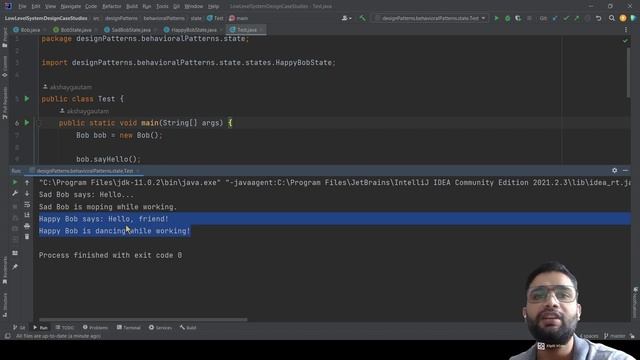Viewport: 640px width, 360px height.
Task: Click the Test class breadcrumb
Action: click(x=216, y=18)
